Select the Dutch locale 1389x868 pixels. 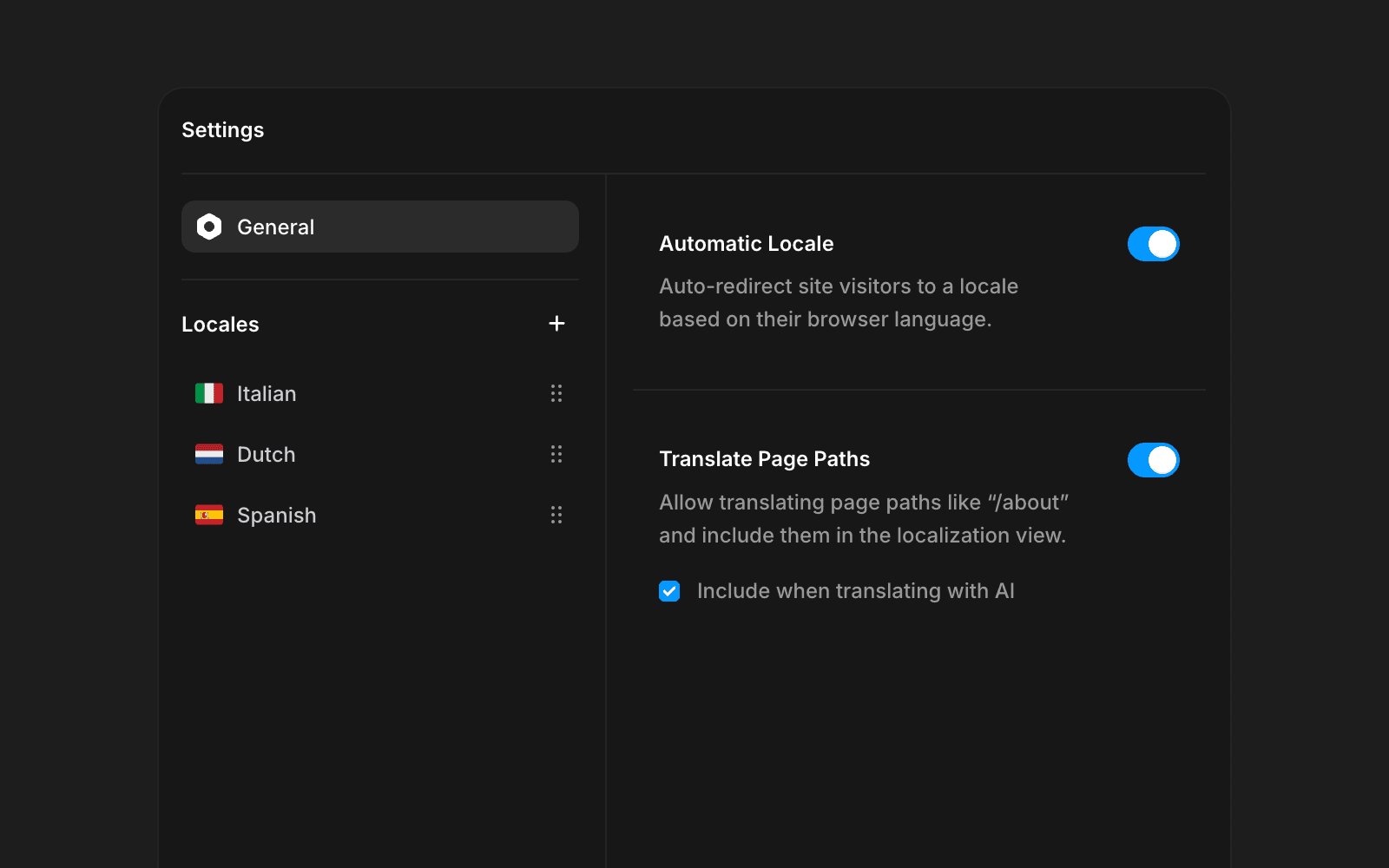tap(267, 455)
